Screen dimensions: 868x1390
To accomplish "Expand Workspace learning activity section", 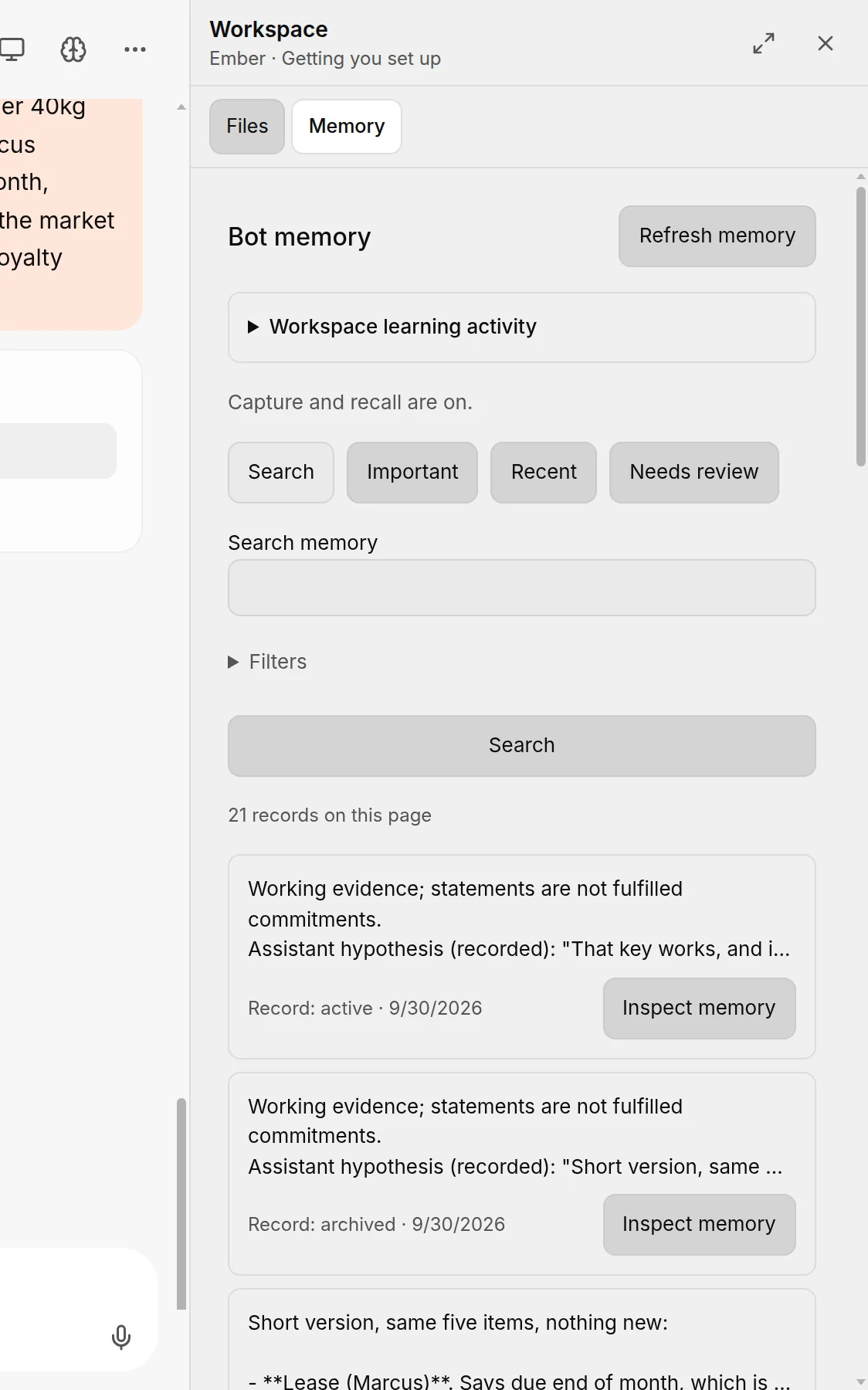I will 522,327.
